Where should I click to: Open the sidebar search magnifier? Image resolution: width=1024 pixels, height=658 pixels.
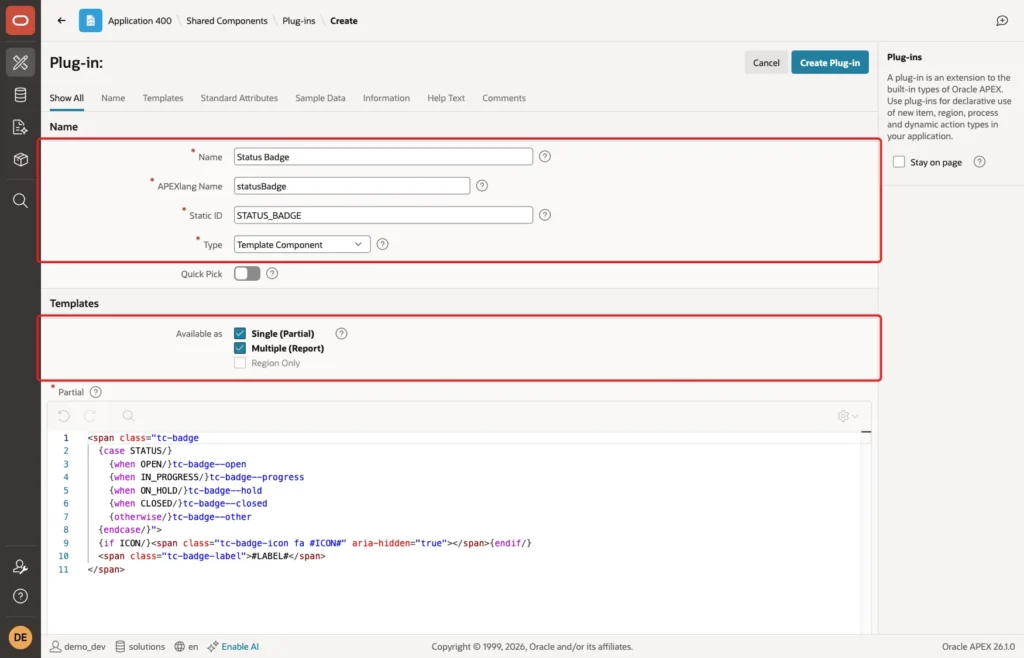click(x=20, y=200)
